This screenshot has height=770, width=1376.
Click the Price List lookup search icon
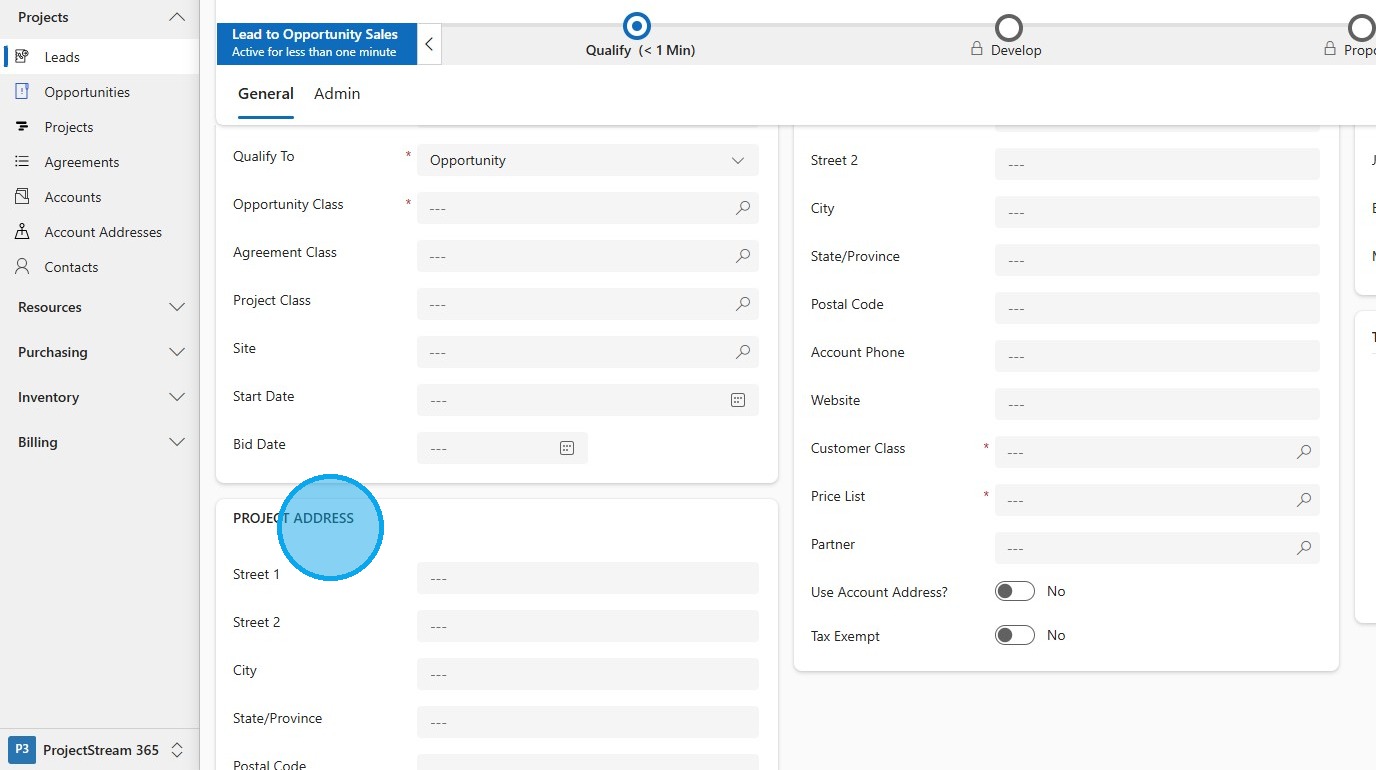tap(1304, 500)
